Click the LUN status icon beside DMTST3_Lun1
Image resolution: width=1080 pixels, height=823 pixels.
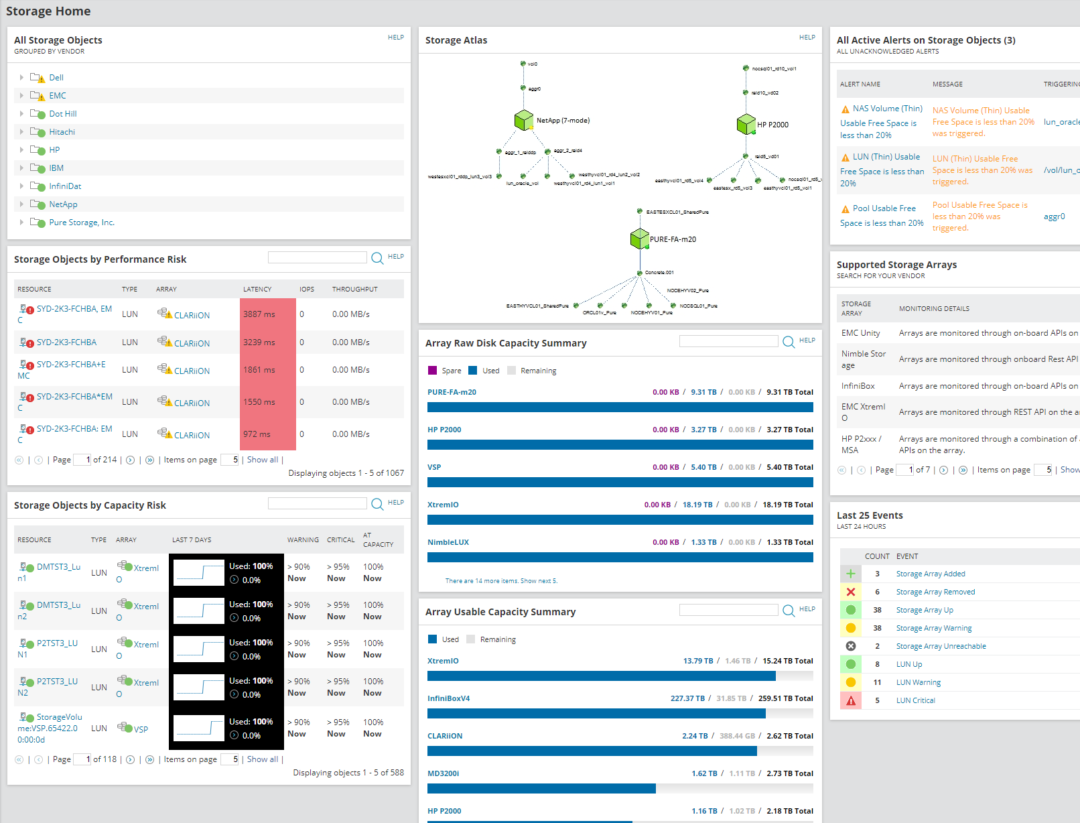pos(26,567)
